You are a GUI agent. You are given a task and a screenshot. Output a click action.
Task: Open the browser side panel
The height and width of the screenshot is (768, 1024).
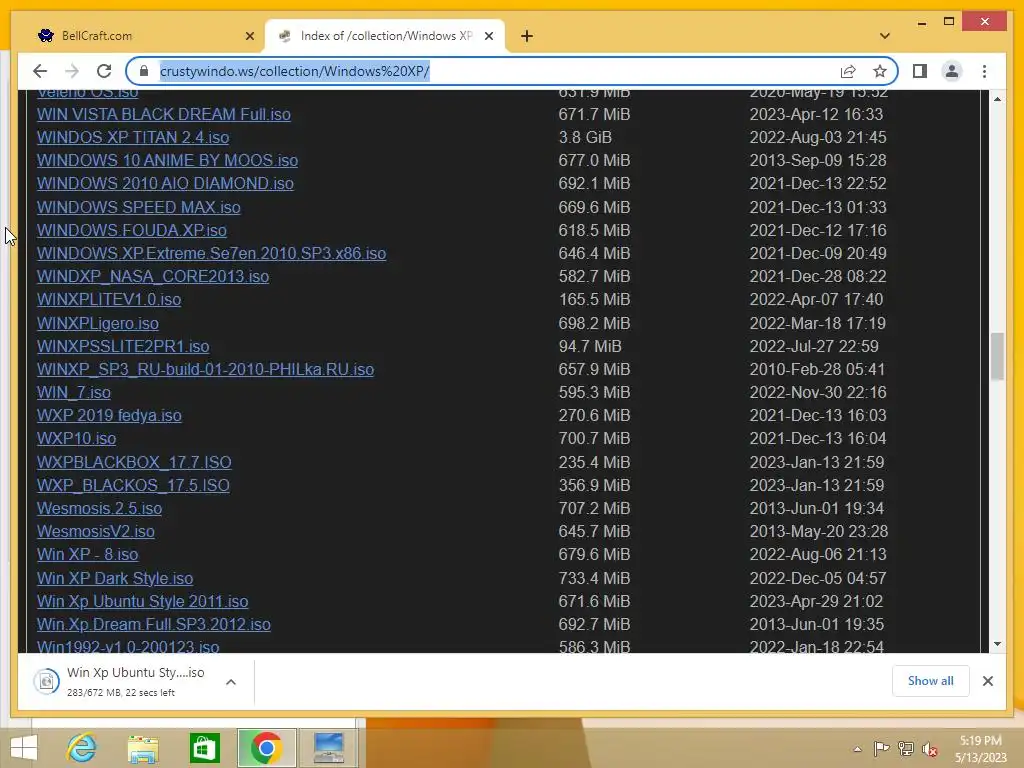tap(920, 71)
